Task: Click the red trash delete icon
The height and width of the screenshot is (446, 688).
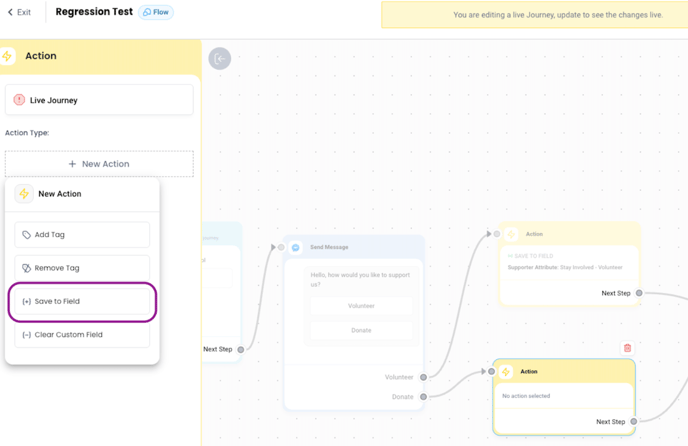Action: tap(628, 348)
